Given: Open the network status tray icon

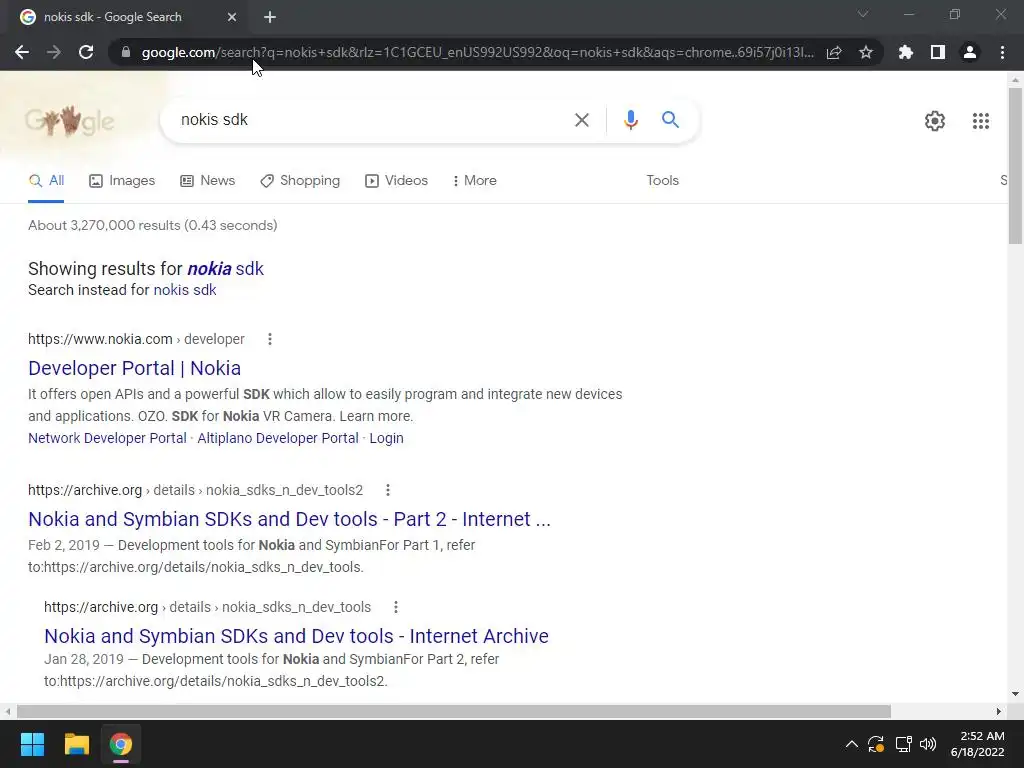Looking at the screenshot, I should pos(903,744).
